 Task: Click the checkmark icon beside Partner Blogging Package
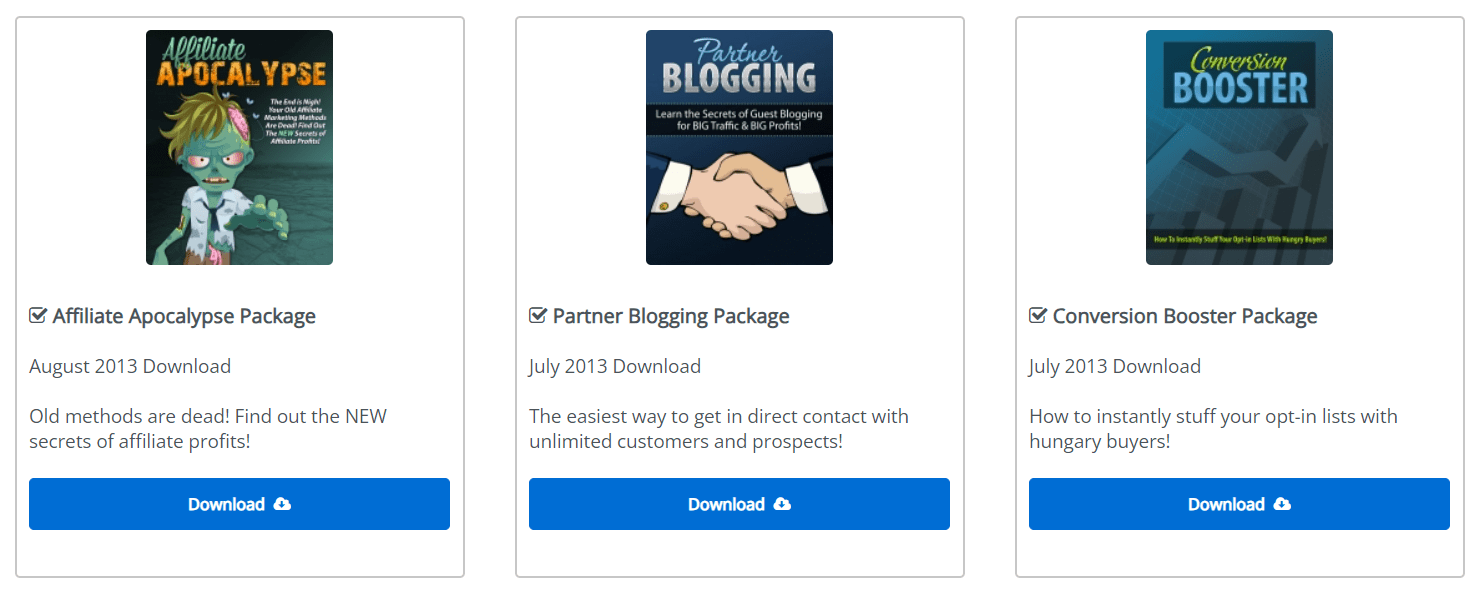[538, 316]
